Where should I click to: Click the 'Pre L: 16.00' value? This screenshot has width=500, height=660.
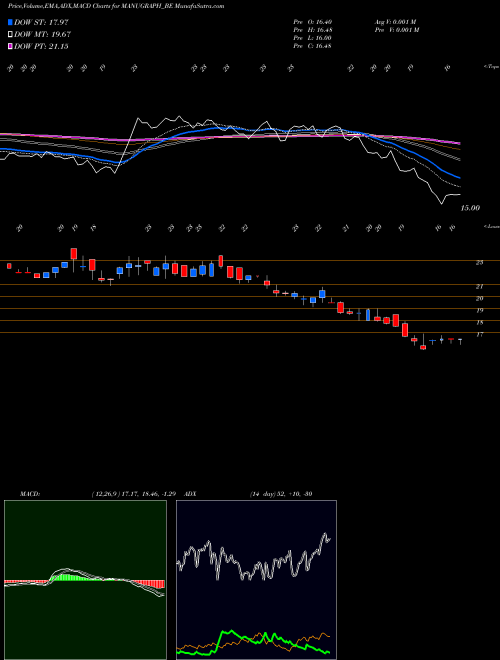[312, 38]
